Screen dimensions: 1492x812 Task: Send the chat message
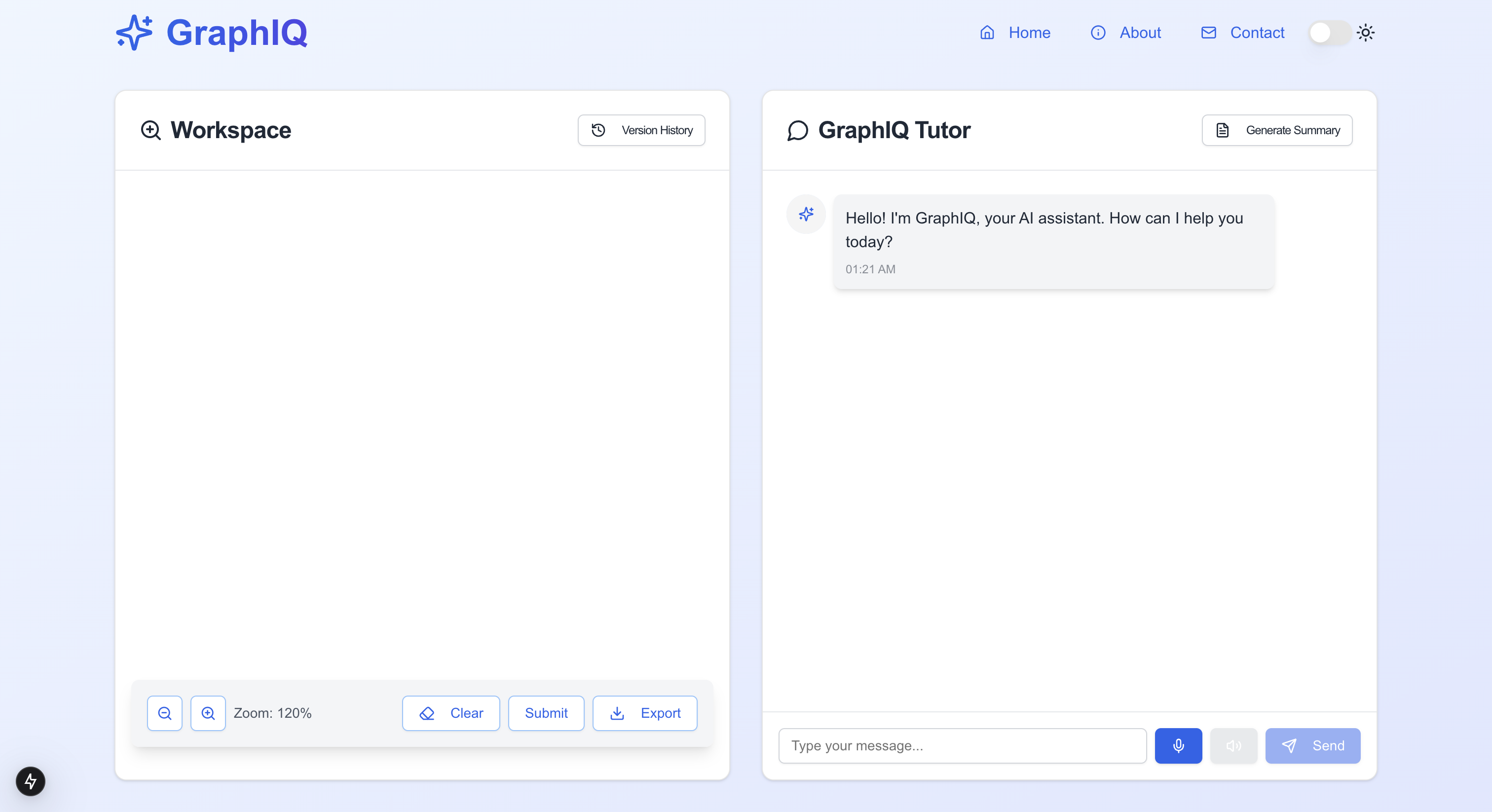pyautogui.click(x=1312, y=745)
